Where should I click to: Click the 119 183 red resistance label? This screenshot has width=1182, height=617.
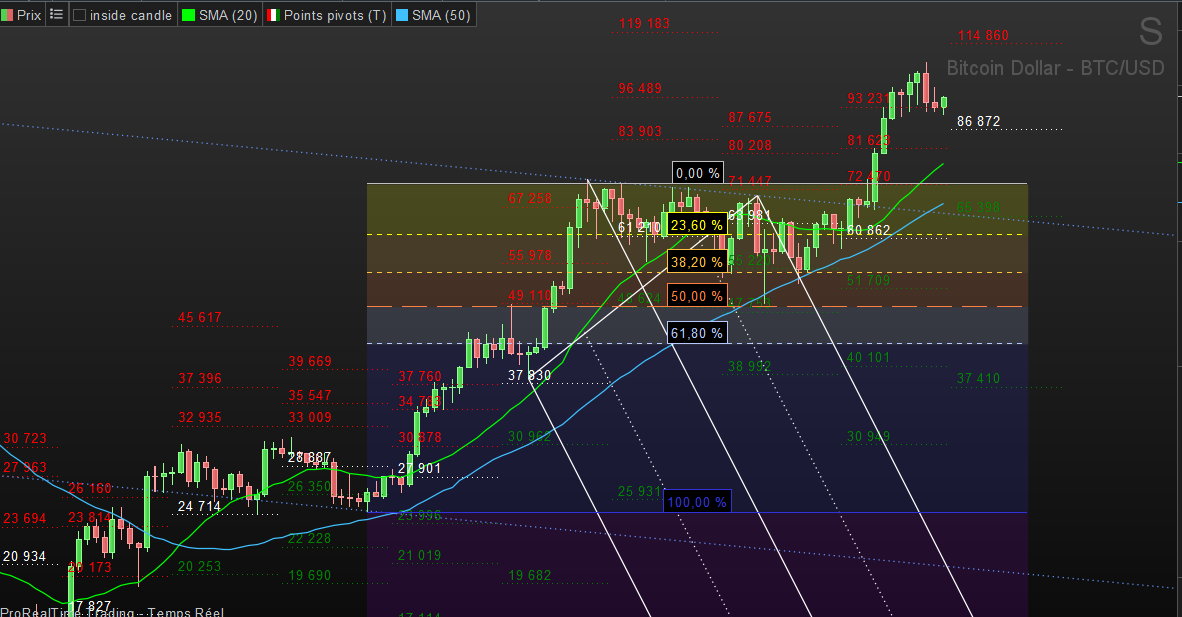[644, 23]
